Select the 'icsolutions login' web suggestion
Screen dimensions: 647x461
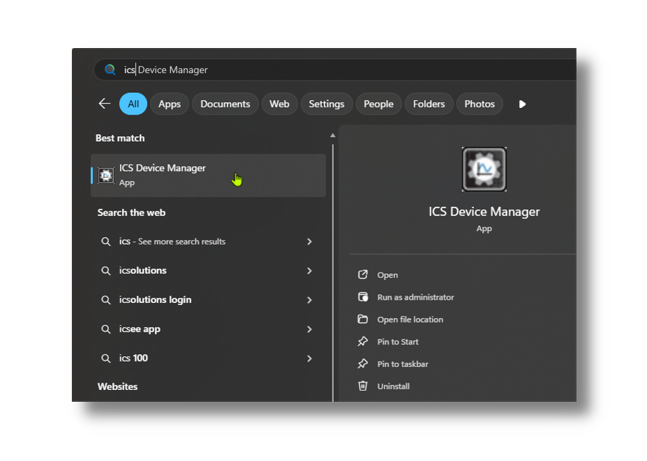[x=206, y=300]
